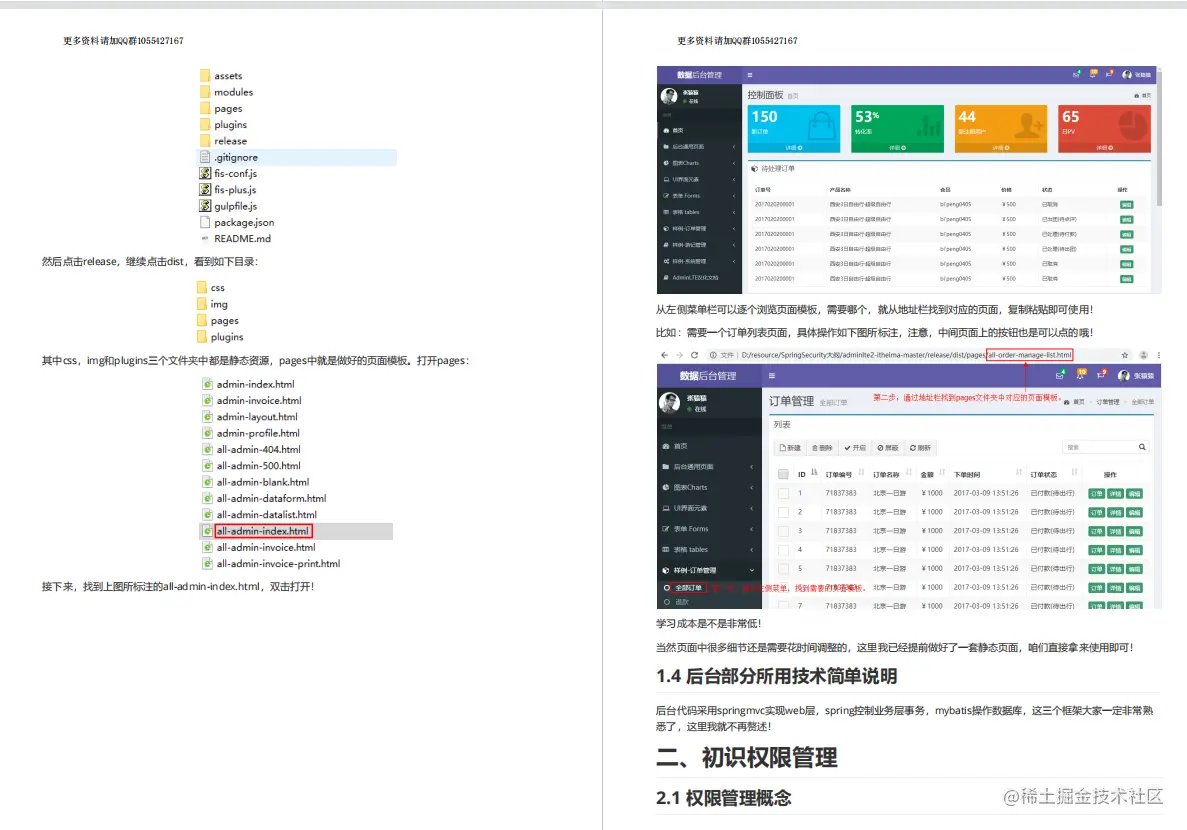Open the envelope messages icon in the purple navbar
Screen dimensions: 1187x830
(1077, 74)
